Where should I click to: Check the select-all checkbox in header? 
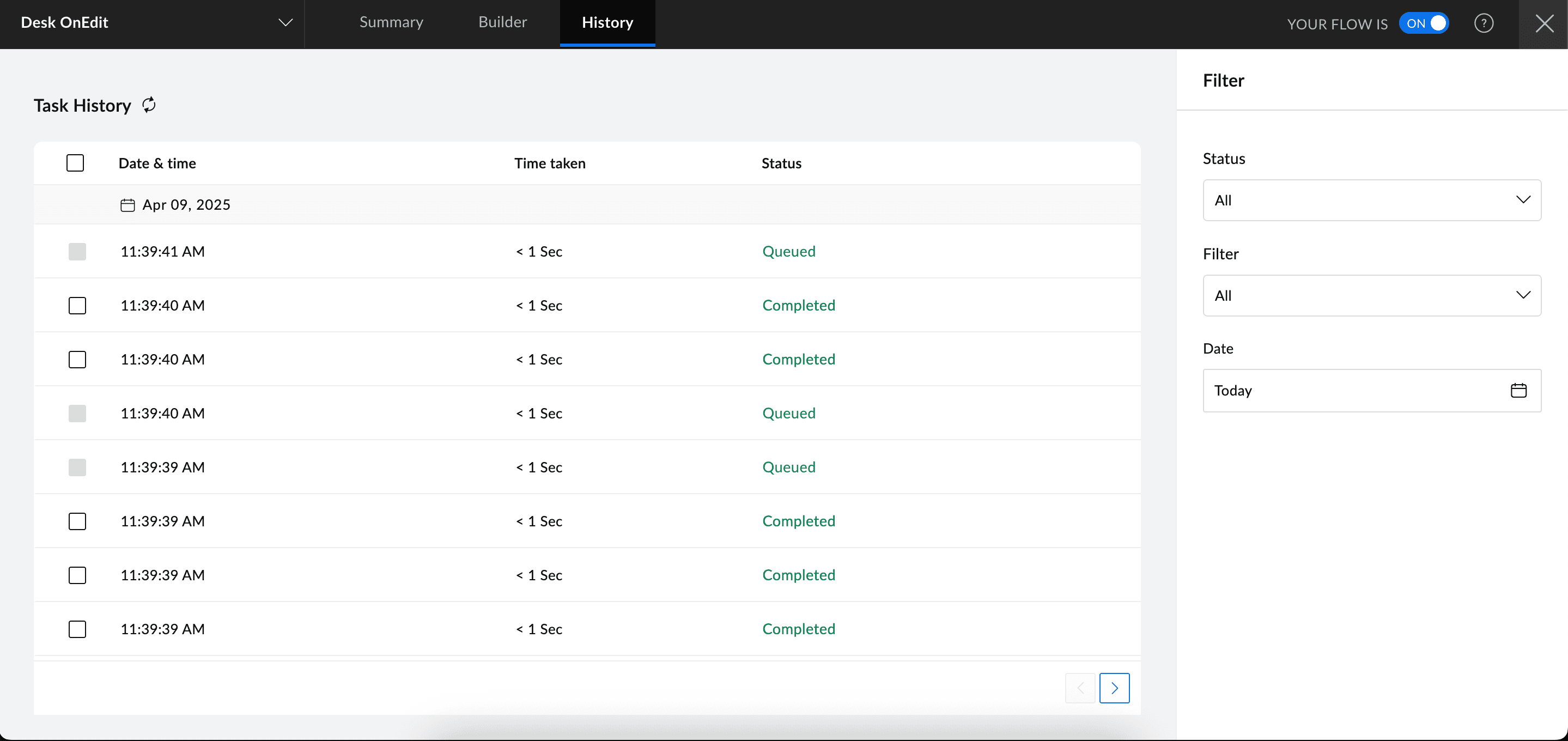[75, 163]
